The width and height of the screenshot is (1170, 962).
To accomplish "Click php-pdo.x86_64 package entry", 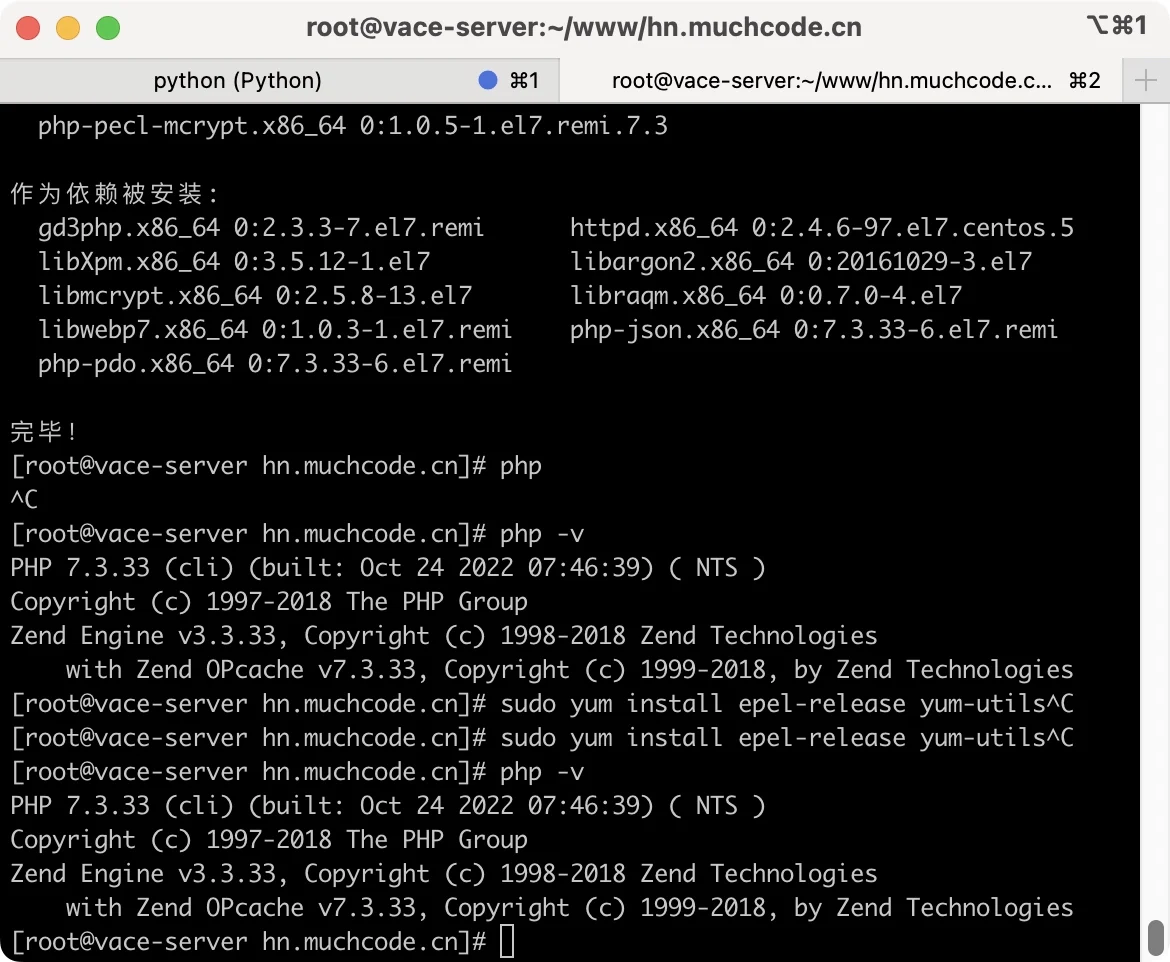I will coord(275,364).
